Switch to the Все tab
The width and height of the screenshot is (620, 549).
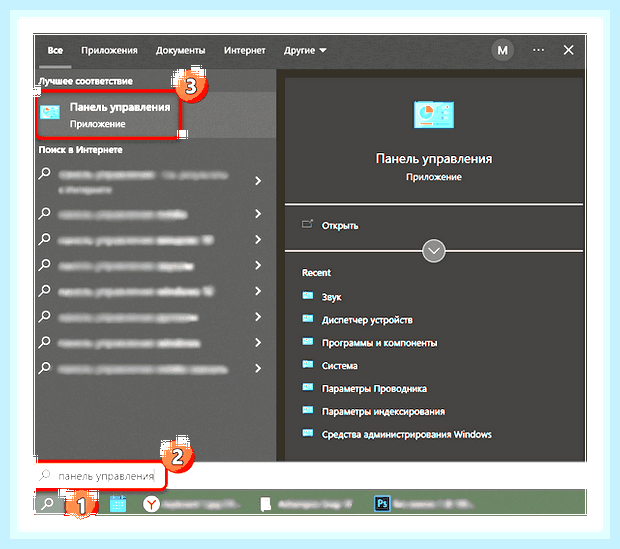pos(55,51)
